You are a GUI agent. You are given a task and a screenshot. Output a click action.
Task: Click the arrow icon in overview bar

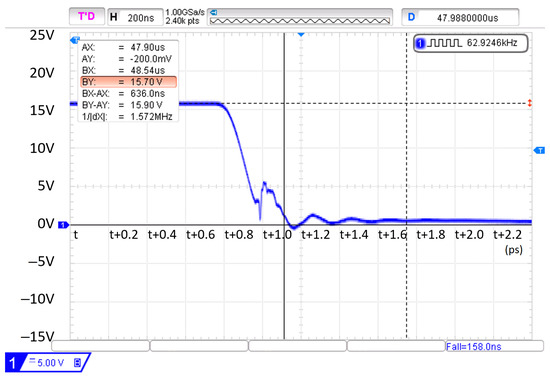click(x=213, y=13)
